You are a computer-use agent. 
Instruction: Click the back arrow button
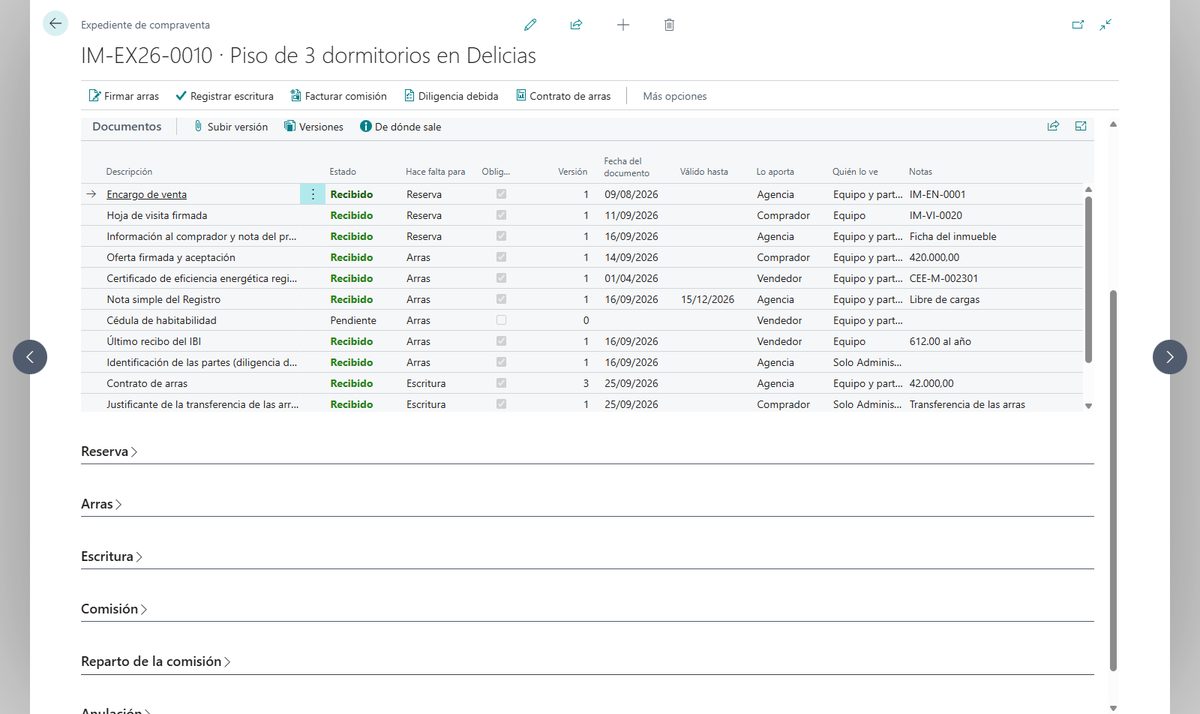(55, 24)
